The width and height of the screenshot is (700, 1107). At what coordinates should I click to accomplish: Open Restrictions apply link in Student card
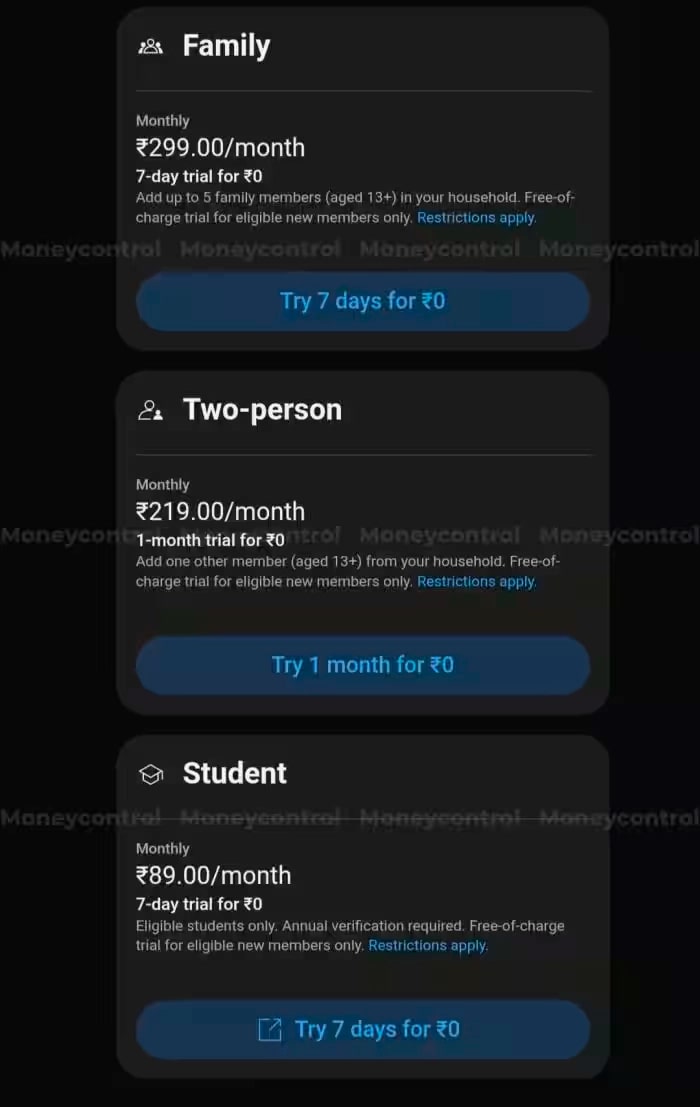(x=428, y=945)
